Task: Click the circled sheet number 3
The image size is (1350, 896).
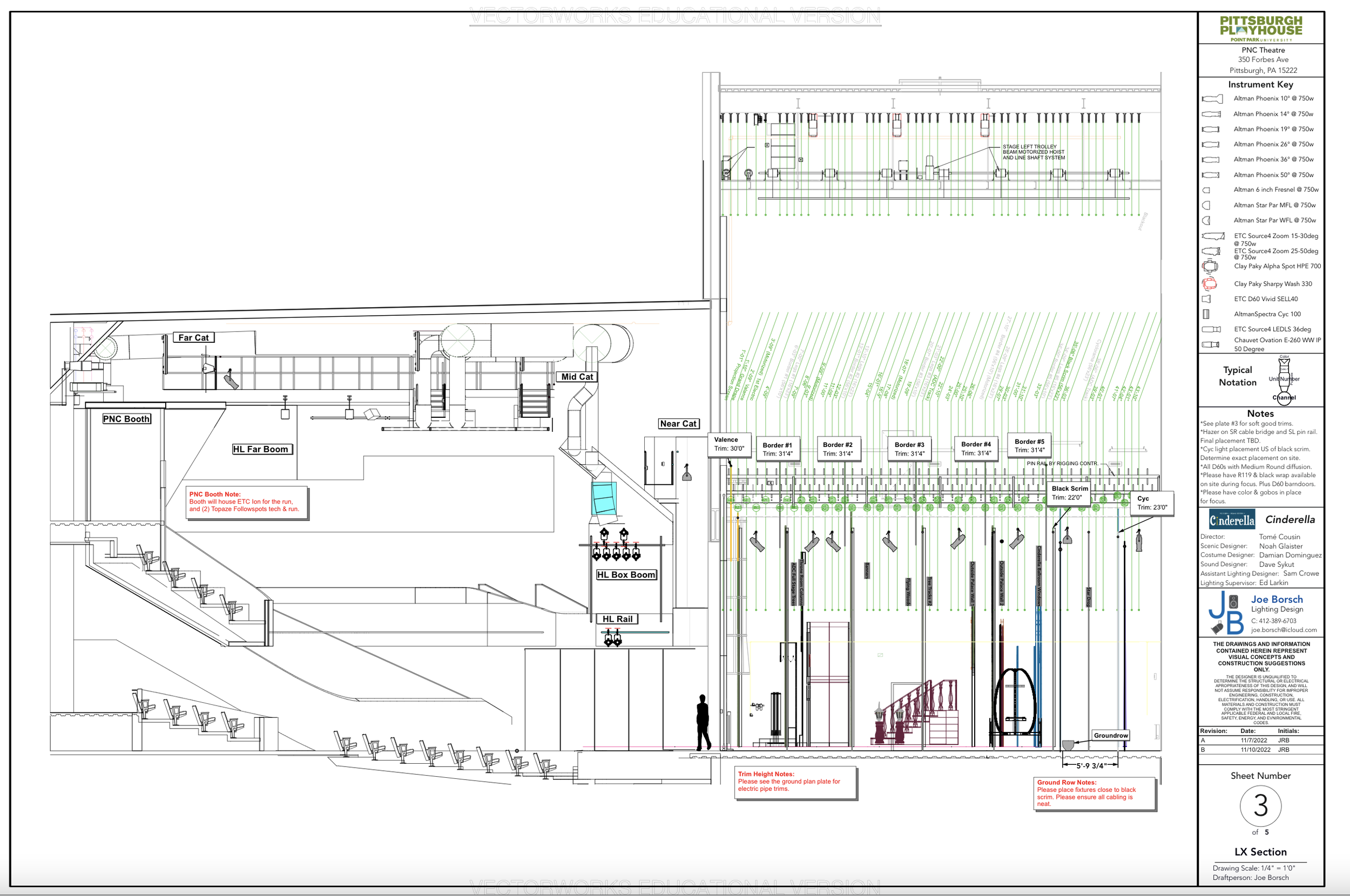Action: point(1260,806)
